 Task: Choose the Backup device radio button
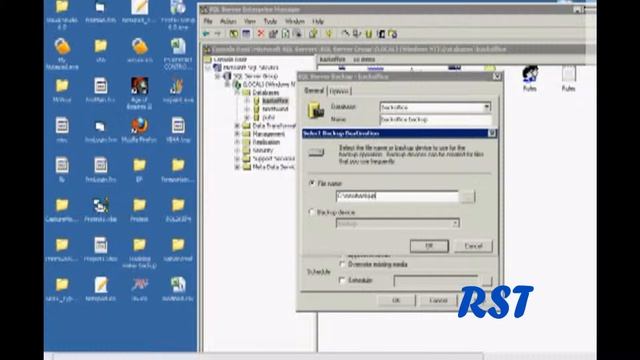pos(312,212)
